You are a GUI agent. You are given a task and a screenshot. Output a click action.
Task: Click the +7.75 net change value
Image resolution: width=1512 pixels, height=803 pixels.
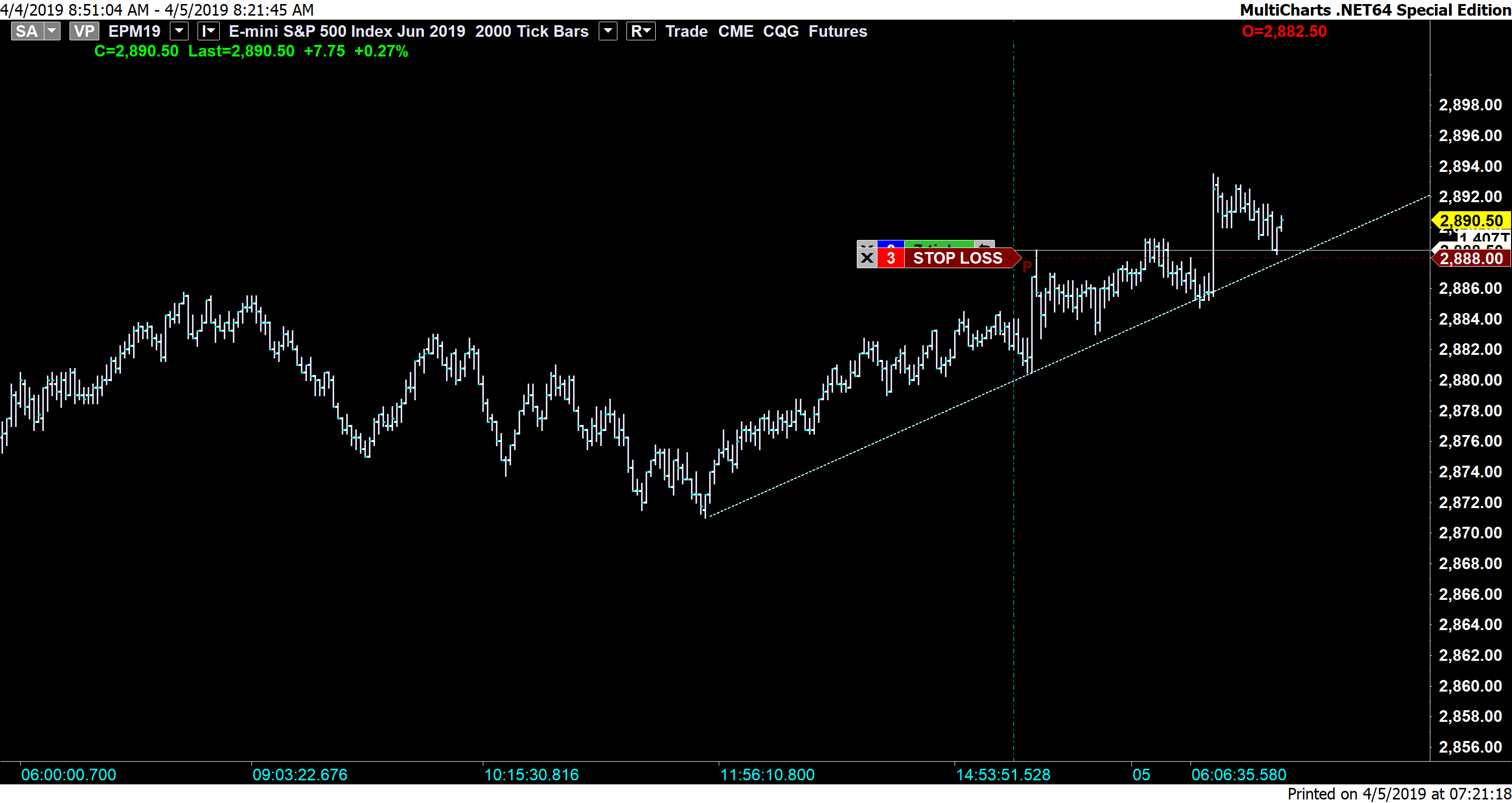[x=325, y=51]
